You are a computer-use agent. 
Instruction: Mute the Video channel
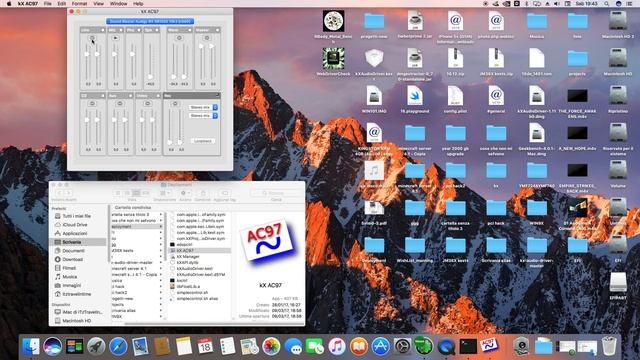point(148,103)
